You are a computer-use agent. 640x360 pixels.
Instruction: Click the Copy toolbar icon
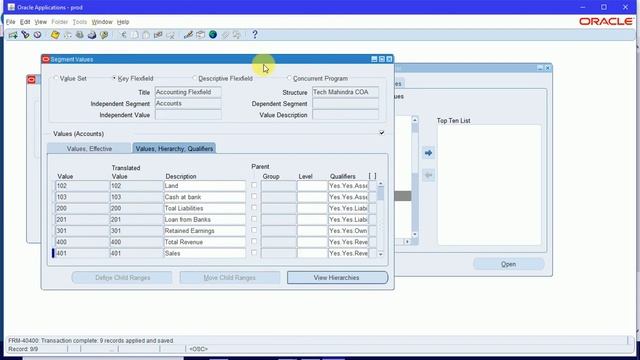click(135, 35)
